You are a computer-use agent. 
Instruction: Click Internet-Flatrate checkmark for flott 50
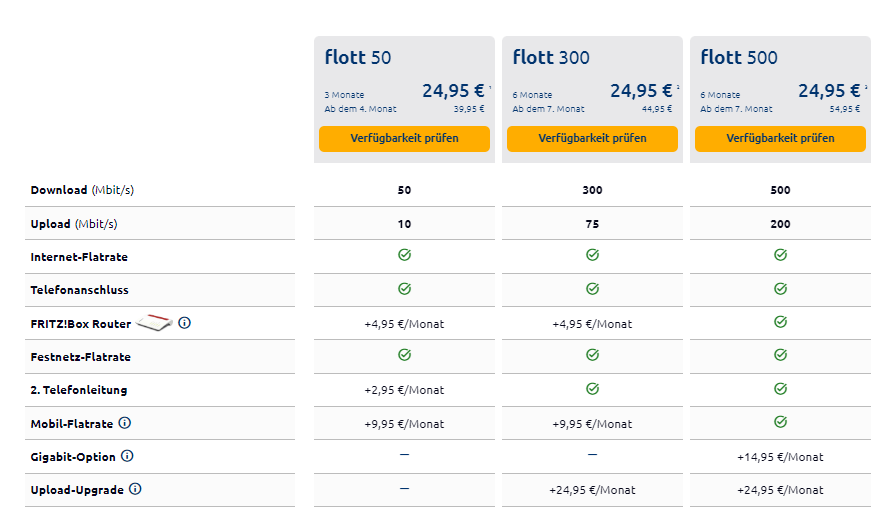click(404, 256)
